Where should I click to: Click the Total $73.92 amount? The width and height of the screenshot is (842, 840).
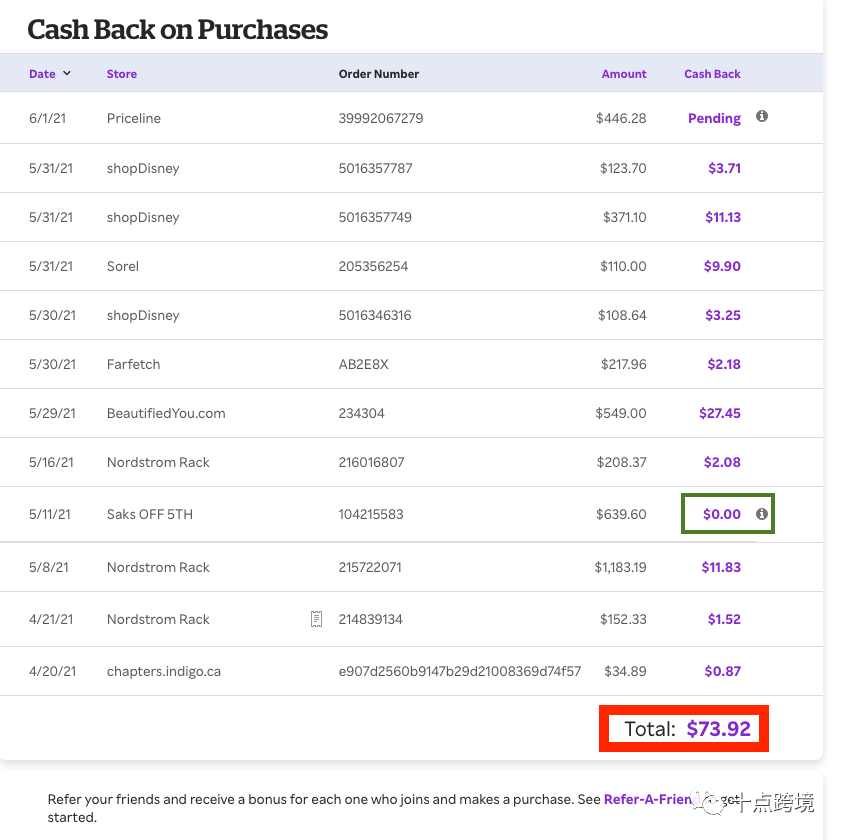pos(718,729)
